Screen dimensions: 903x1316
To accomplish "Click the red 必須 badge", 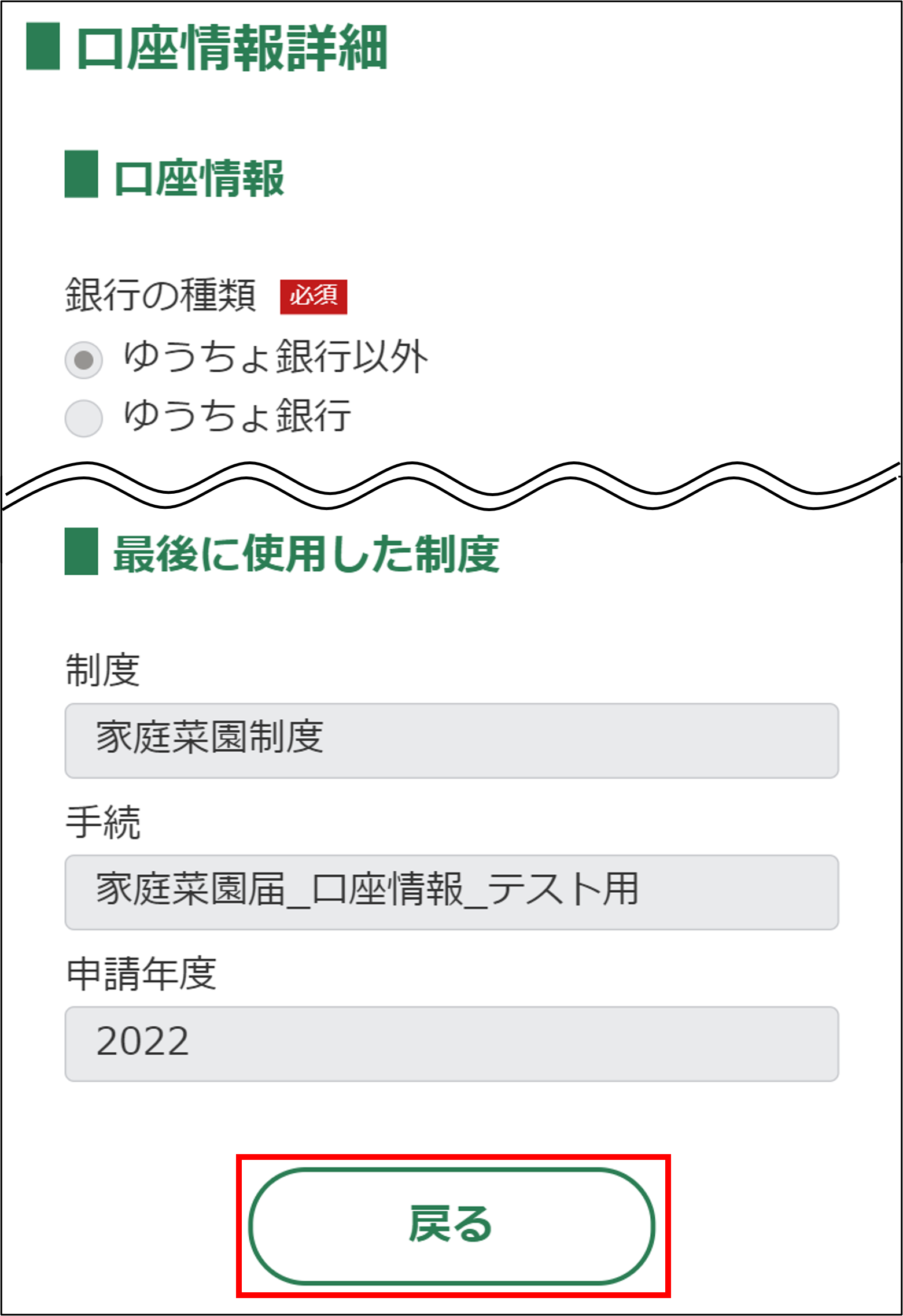I will tap(314, 297).
